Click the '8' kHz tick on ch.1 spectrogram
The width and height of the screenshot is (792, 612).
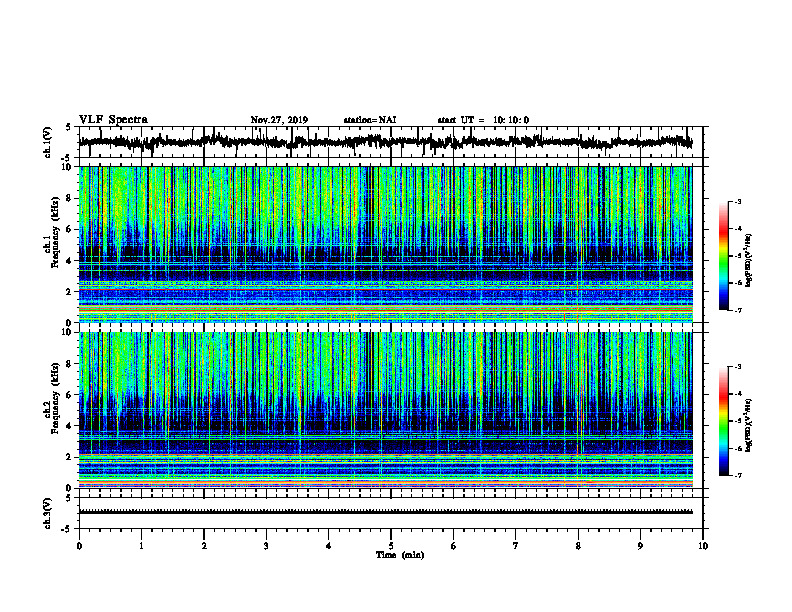point(70,198)
